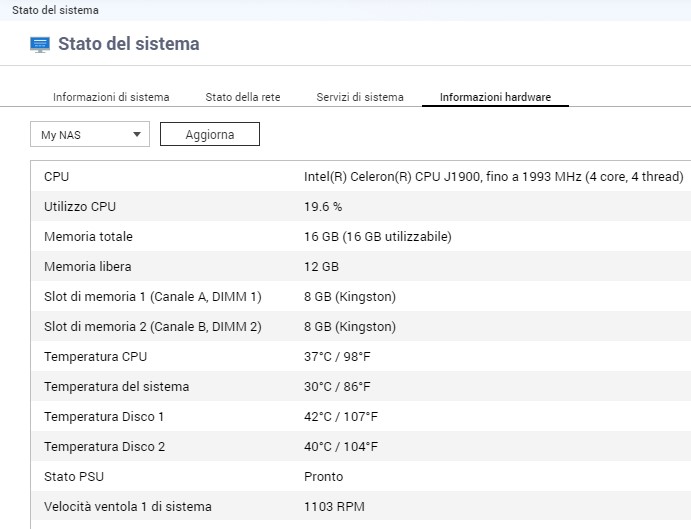Screen dimensions: 691x529
Task: Click the Slot di memoria 2 row
Action: (x=360, y=326)
